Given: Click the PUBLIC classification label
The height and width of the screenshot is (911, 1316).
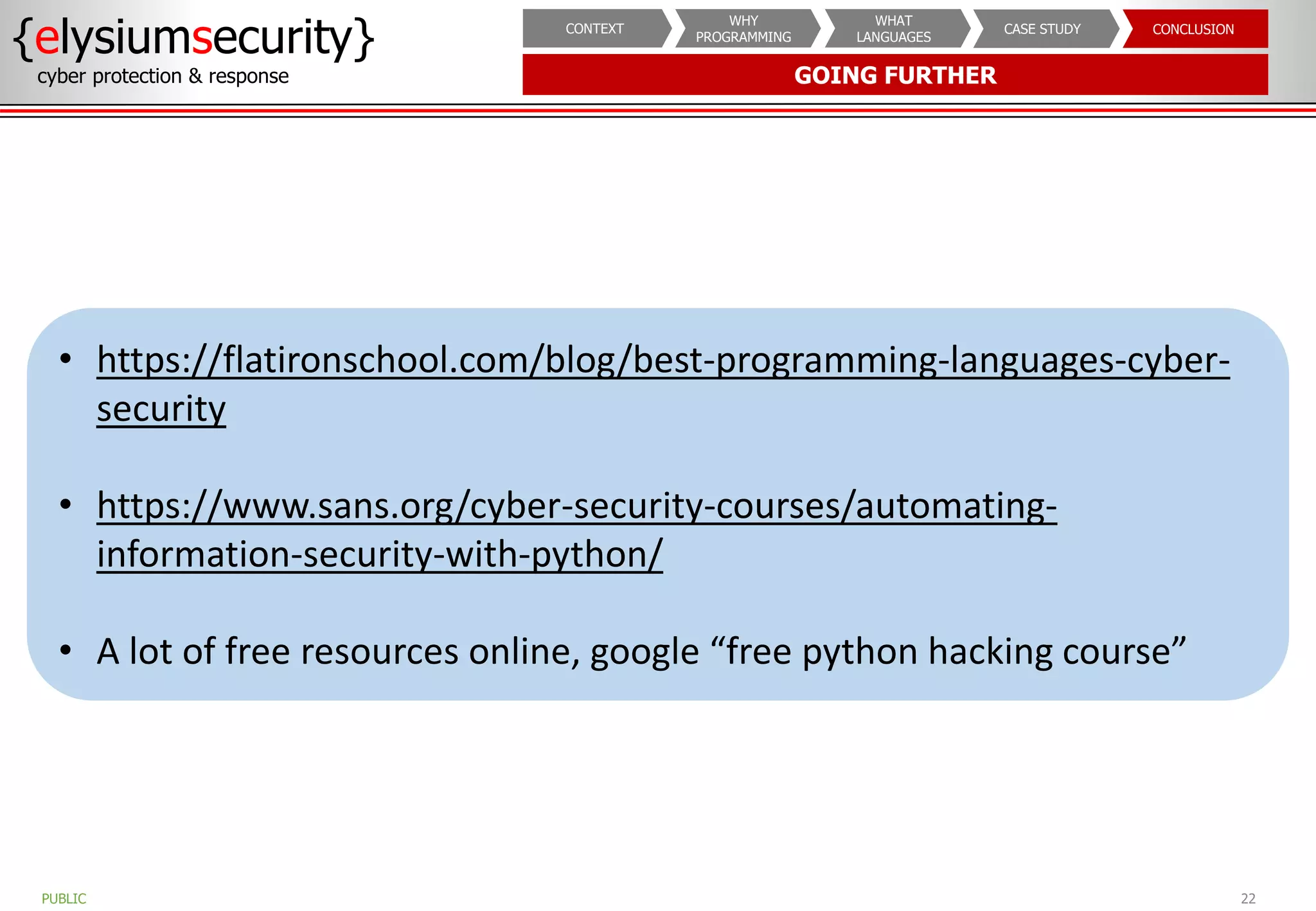Looking at the screenshot, I should pos(64,898).
